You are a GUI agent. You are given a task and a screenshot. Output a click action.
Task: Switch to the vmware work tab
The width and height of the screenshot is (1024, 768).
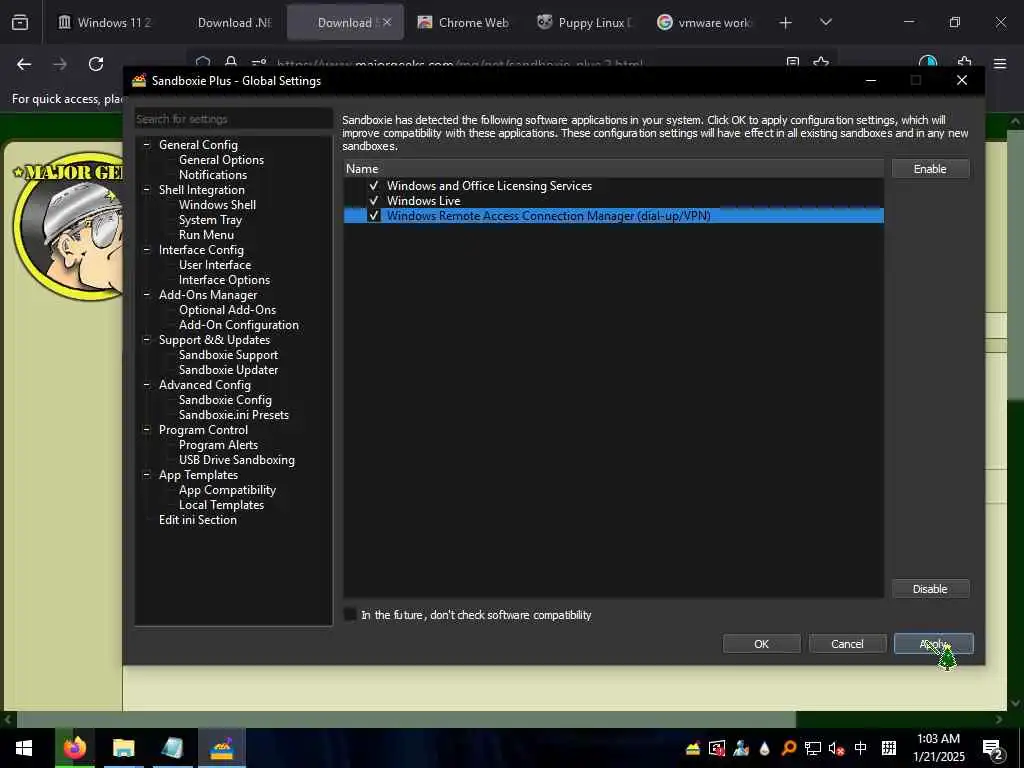click(705, 22)
